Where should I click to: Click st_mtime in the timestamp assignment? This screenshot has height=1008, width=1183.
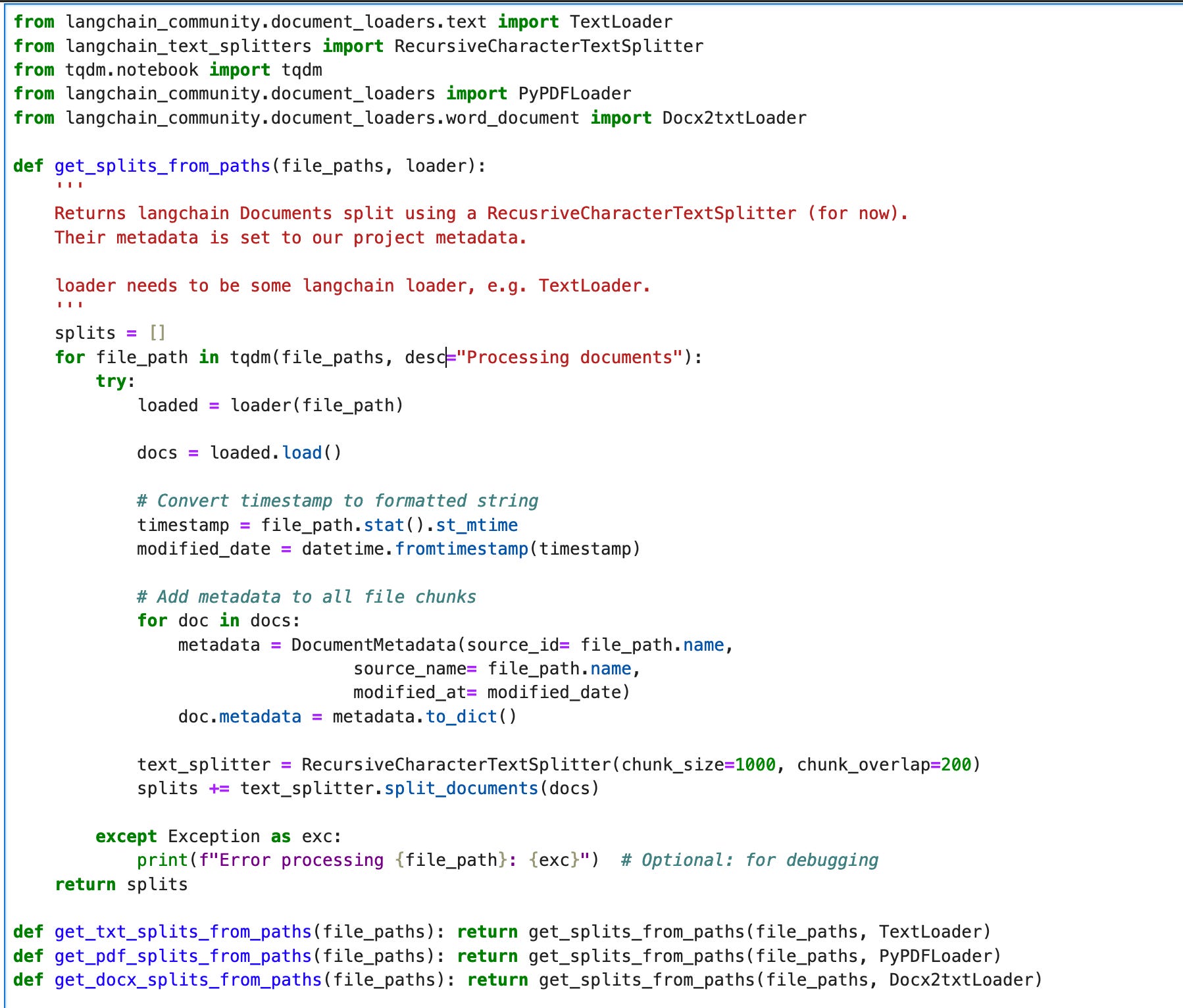[x=477, y=525]
